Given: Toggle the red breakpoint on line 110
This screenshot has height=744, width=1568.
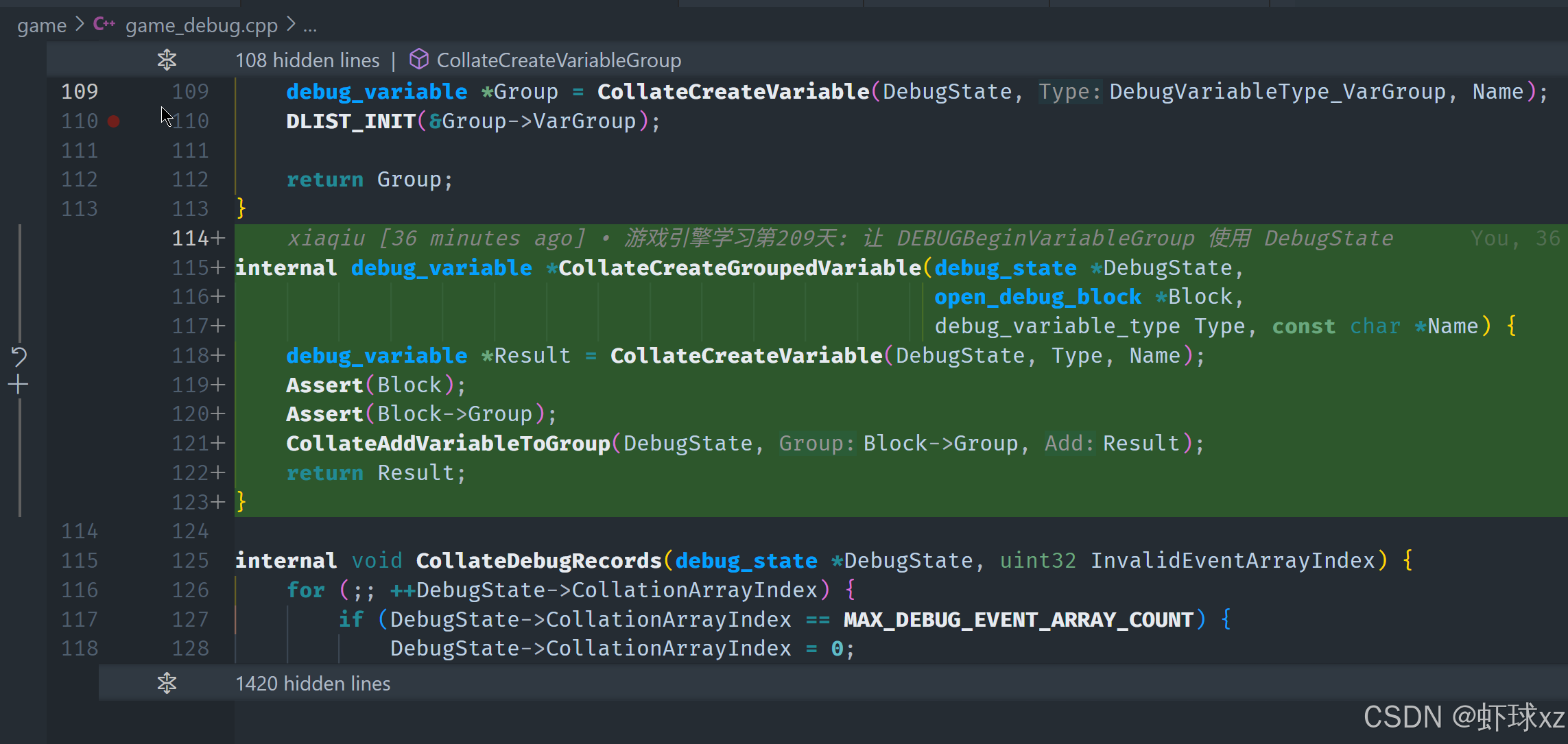Looking at the screenshot, I should pos(114,121).
